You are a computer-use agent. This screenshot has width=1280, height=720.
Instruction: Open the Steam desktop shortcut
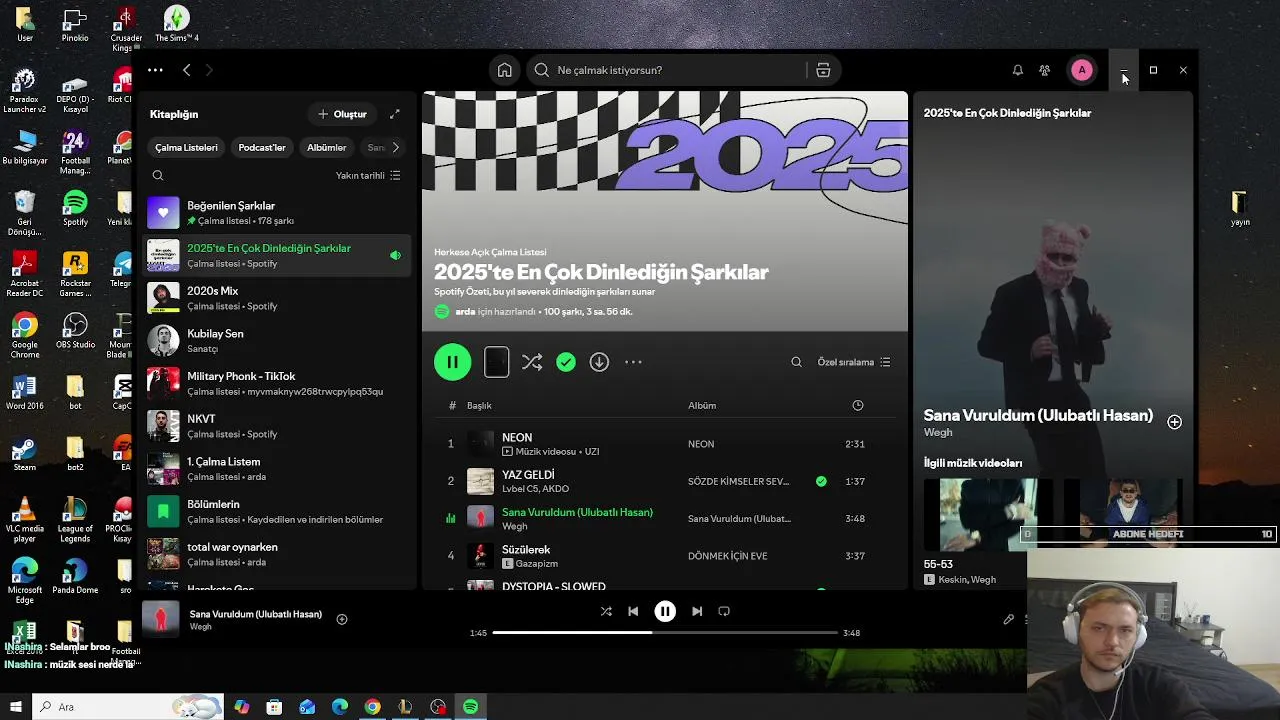click(24, 455)
